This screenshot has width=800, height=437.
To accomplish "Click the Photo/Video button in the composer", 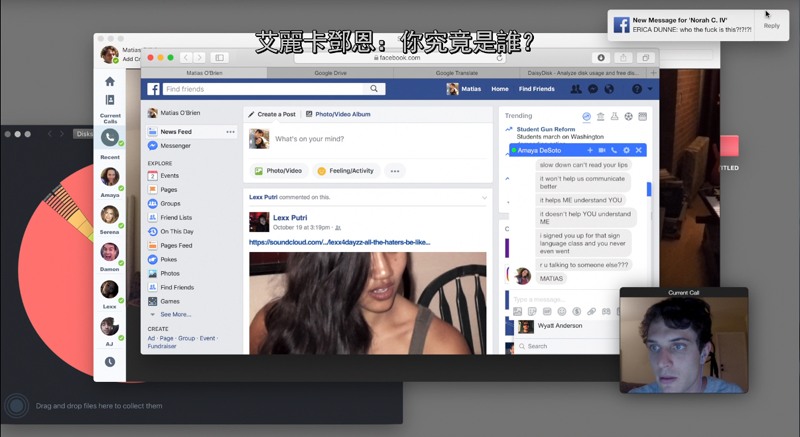I will [278, 171].
